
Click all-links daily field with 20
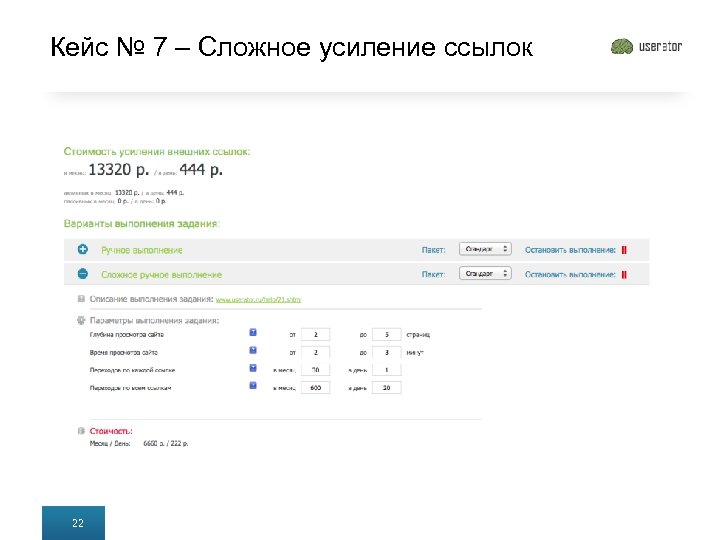387,388
